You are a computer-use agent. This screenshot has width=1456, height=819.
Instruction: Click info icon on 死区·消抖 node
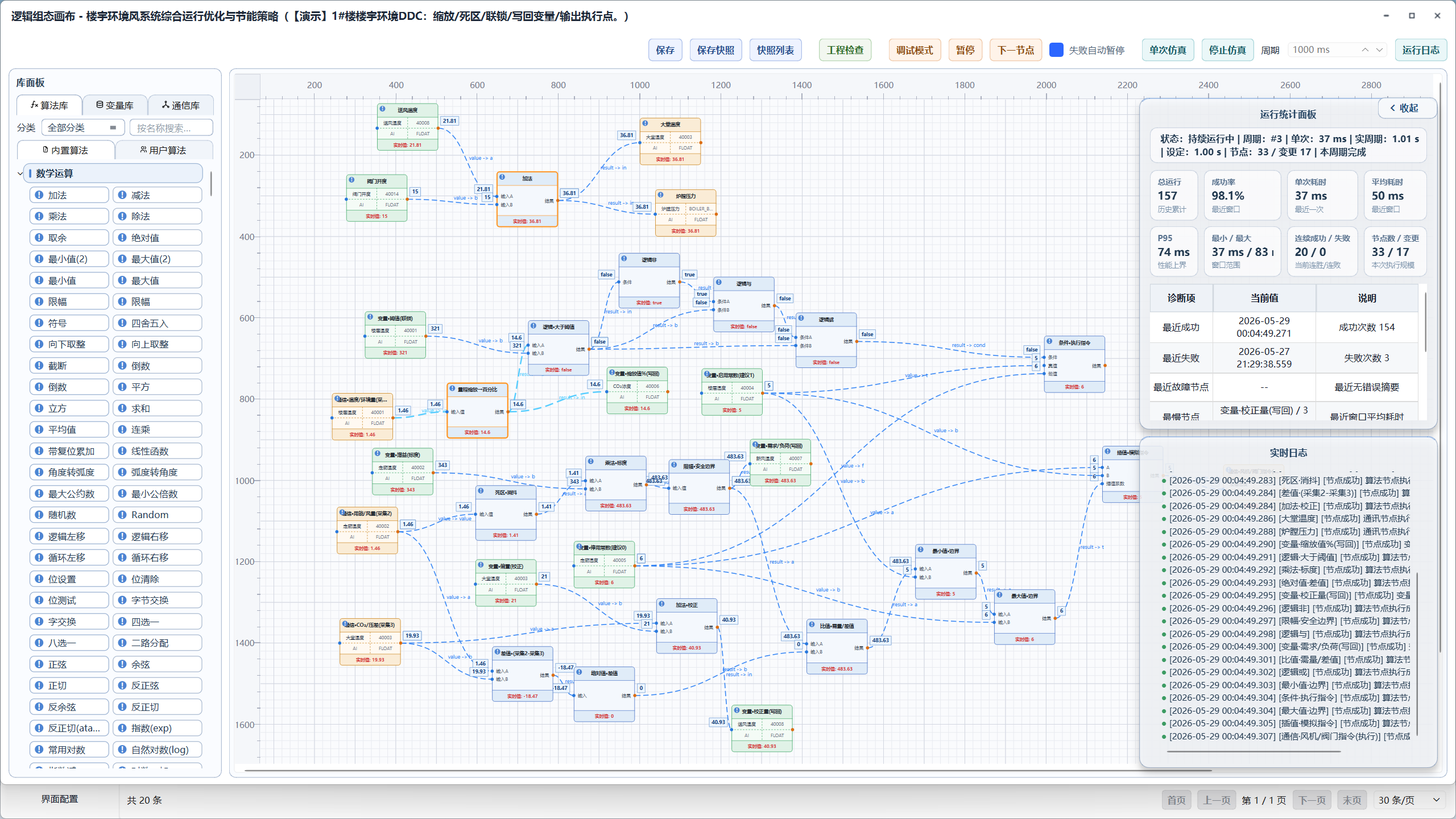[x=481, y=491]
